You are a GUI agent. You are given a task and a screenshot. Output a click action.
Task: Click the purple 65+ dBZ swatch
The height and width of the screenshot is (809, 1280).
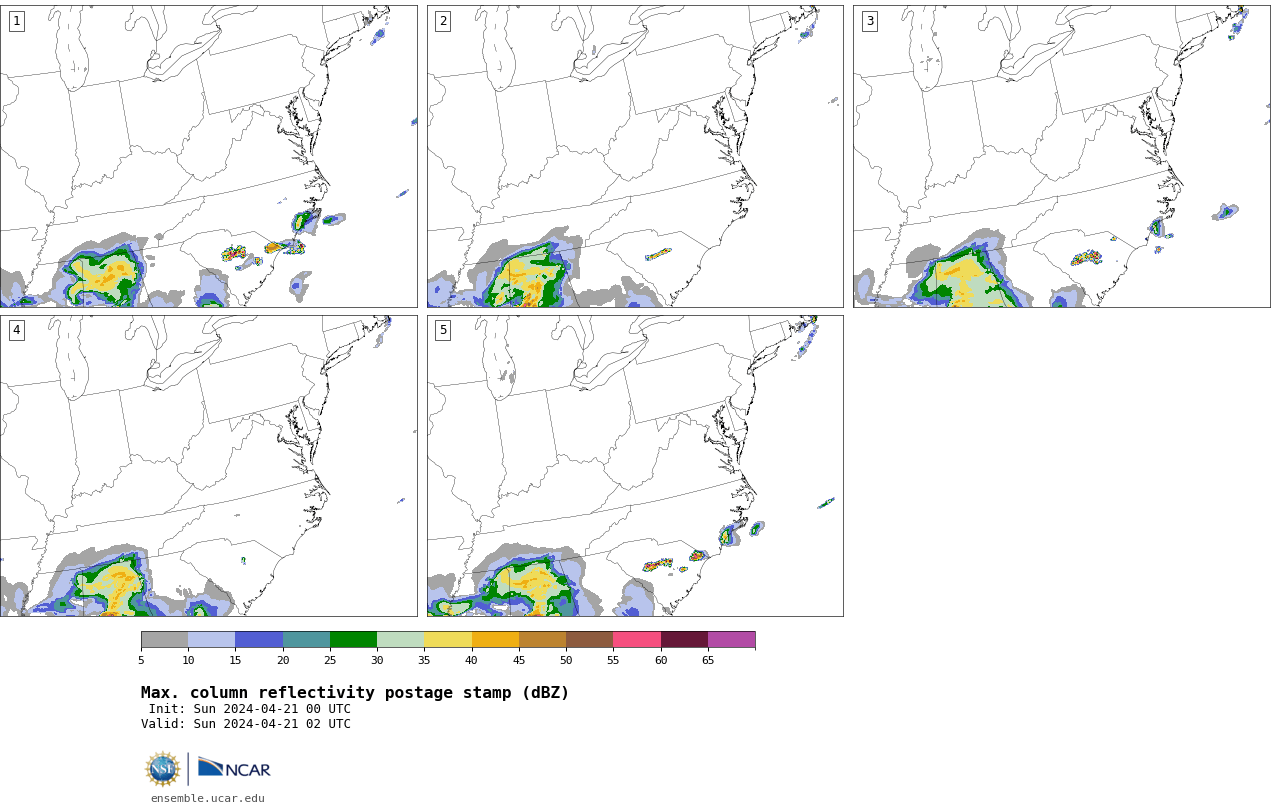coord(731,640)
